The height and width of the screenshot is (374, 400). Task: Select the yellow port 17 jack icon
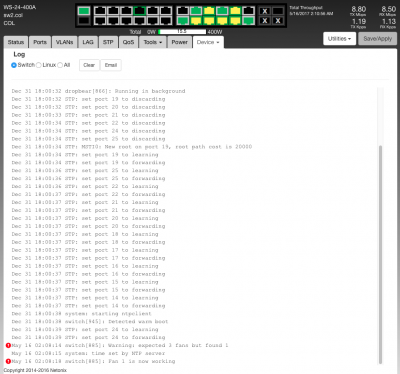[209, 11]
